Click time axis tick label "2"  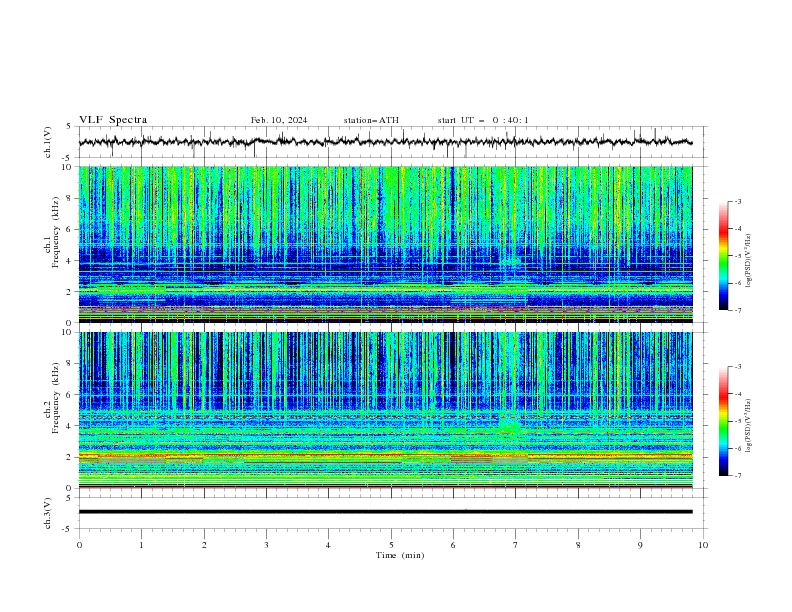pos(204,545)
